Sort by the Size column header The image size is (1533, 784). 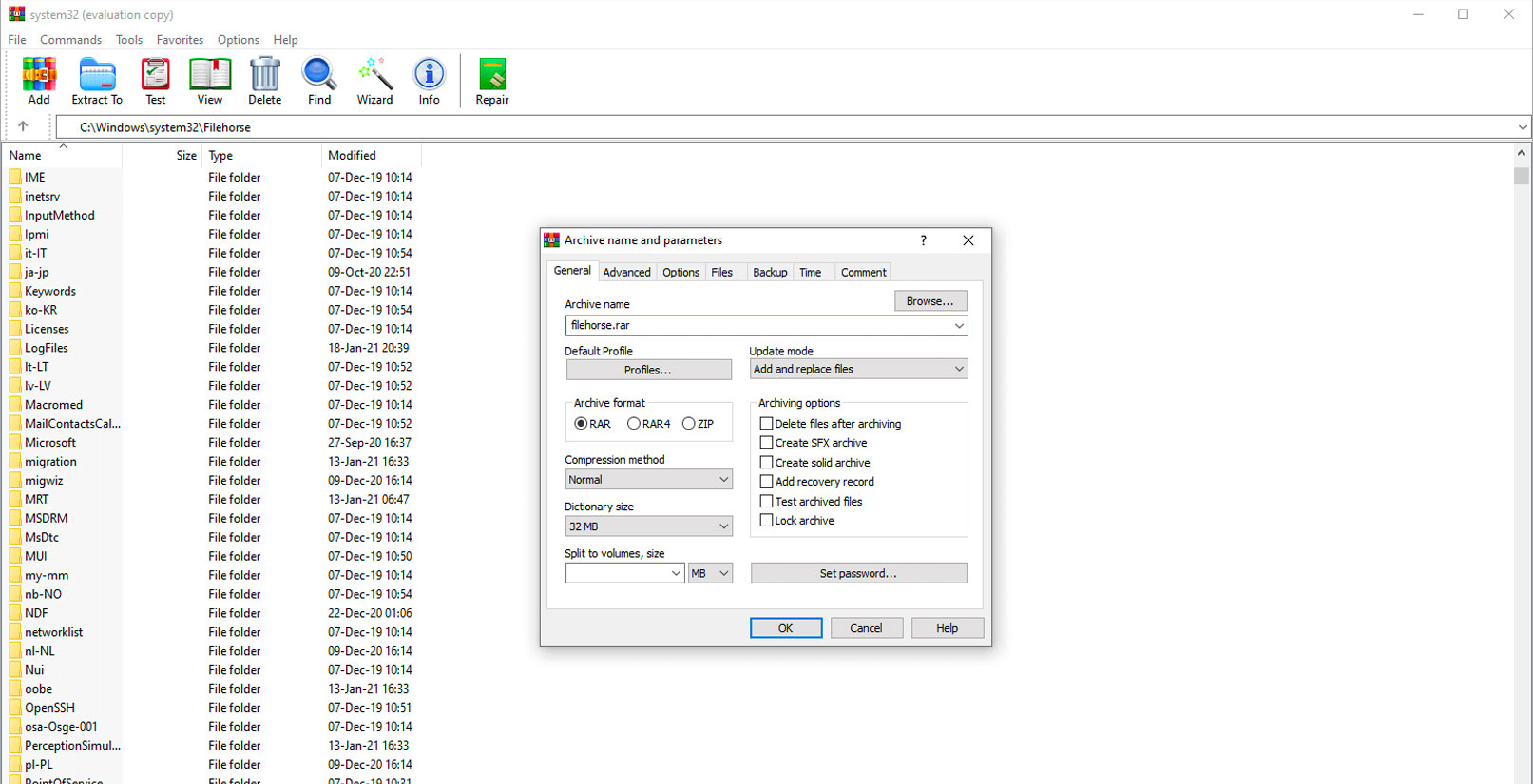pos(162,155)
